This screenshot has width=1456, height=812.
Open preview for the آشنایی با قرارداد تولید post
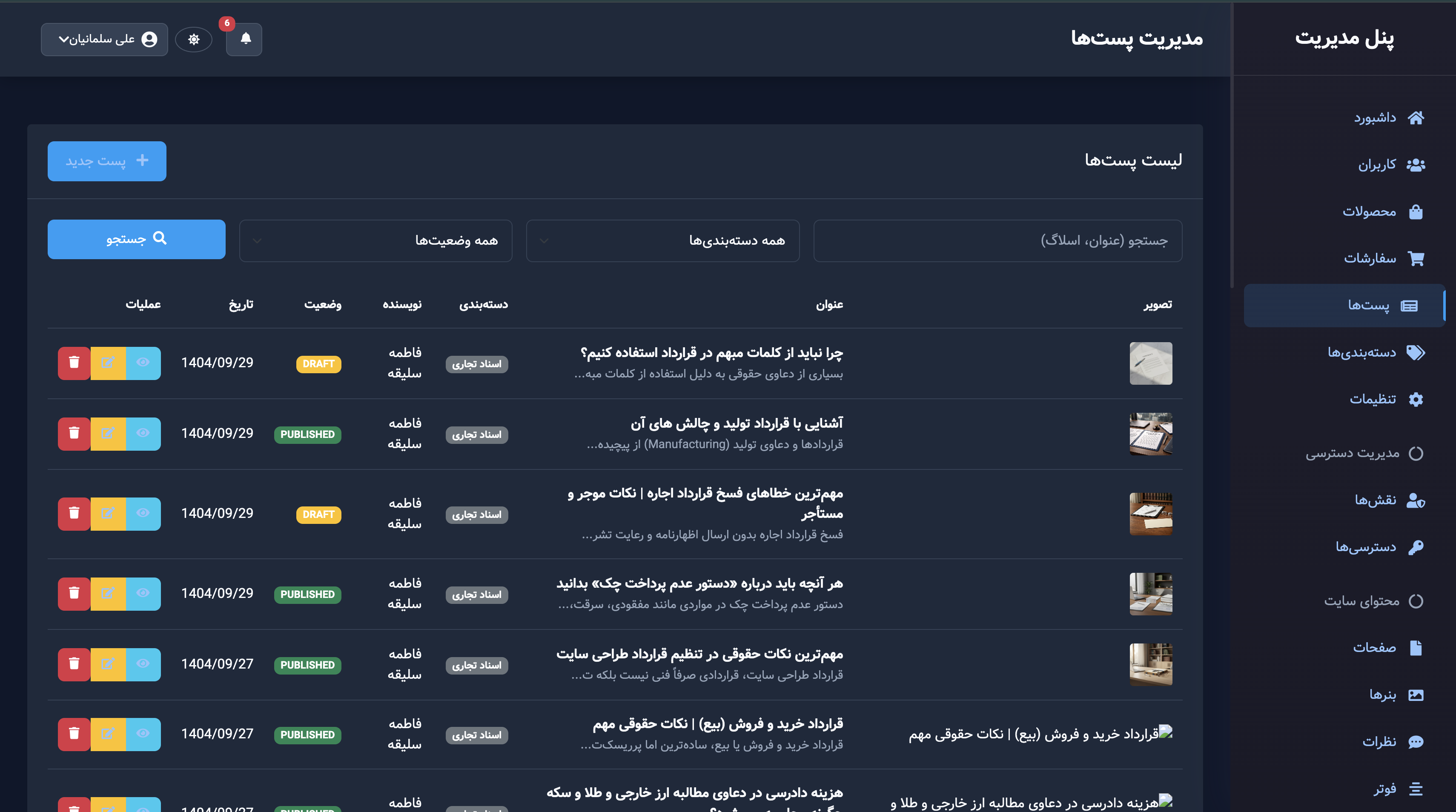143,433
